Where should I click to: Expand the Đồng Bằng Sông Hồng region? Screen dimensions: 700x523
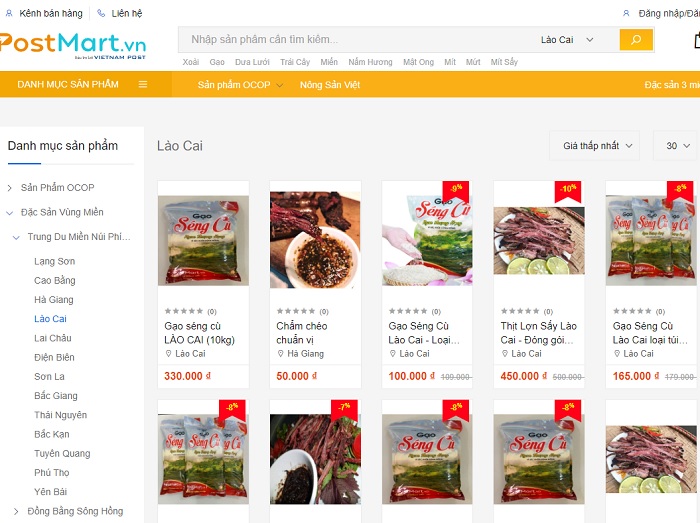[x=16, y=511]
